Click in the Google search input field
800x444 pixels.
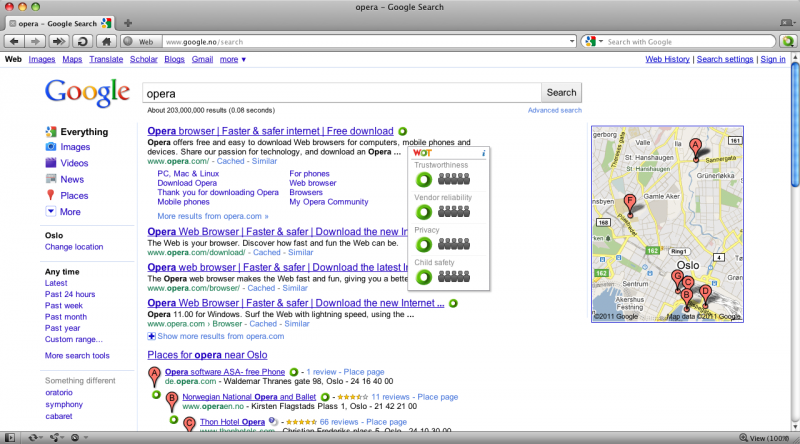pyautogui.click(x=342, y=93)
